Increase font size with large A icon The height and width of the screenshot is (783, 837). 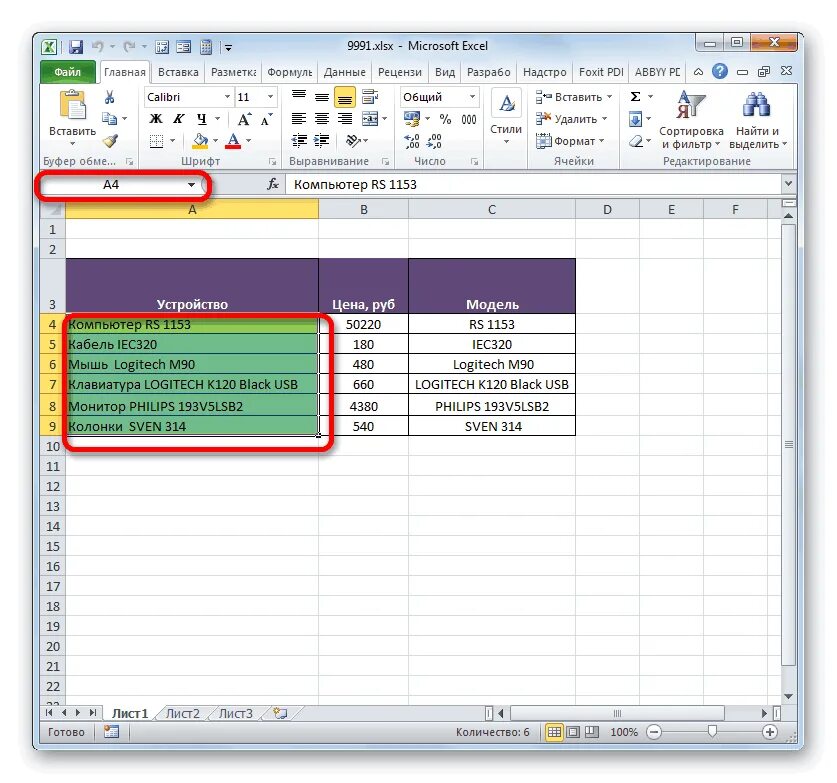[x=244, y=119]
